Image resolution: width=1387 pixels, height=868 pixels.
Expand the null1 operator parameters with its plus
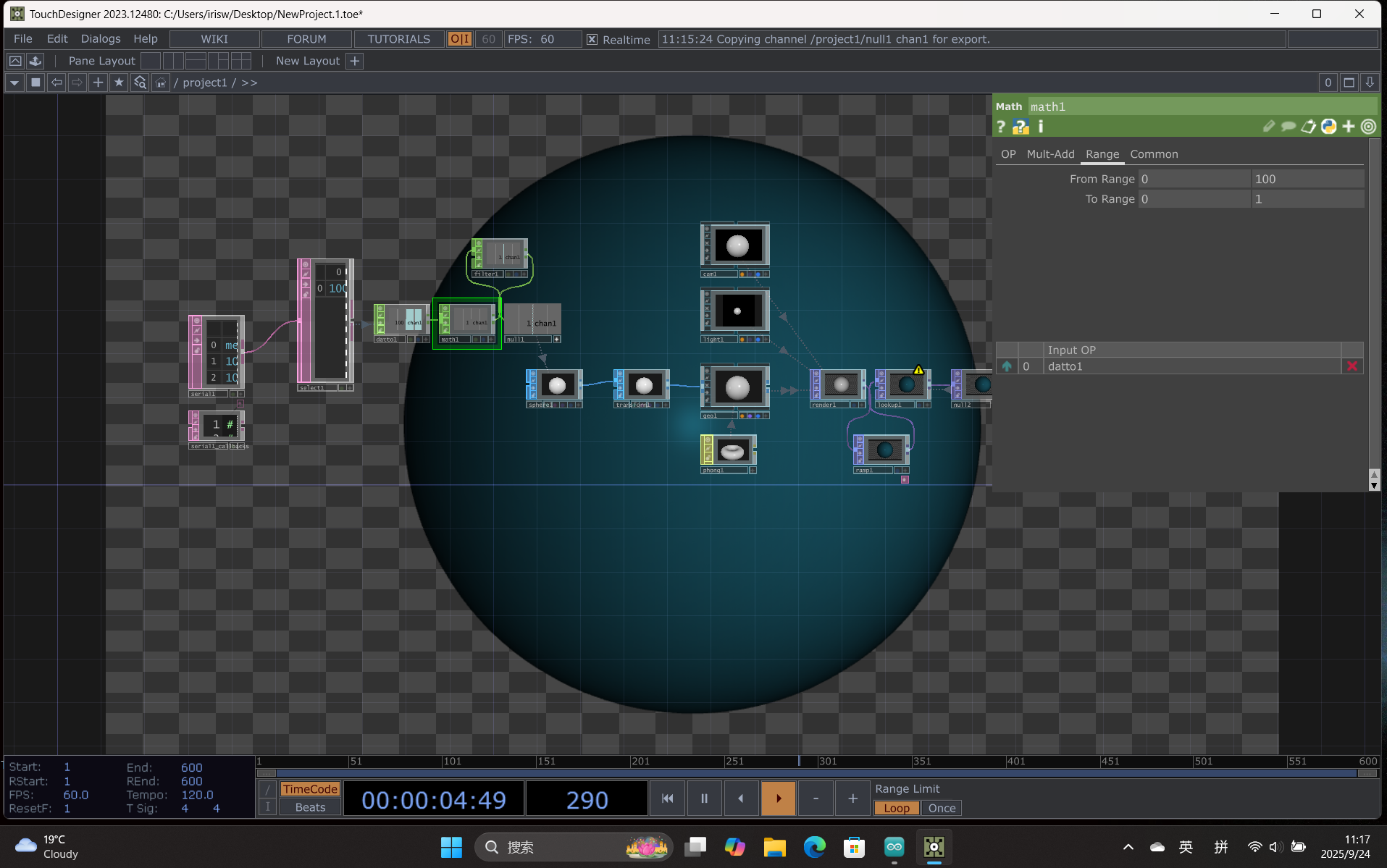point(556,339)
